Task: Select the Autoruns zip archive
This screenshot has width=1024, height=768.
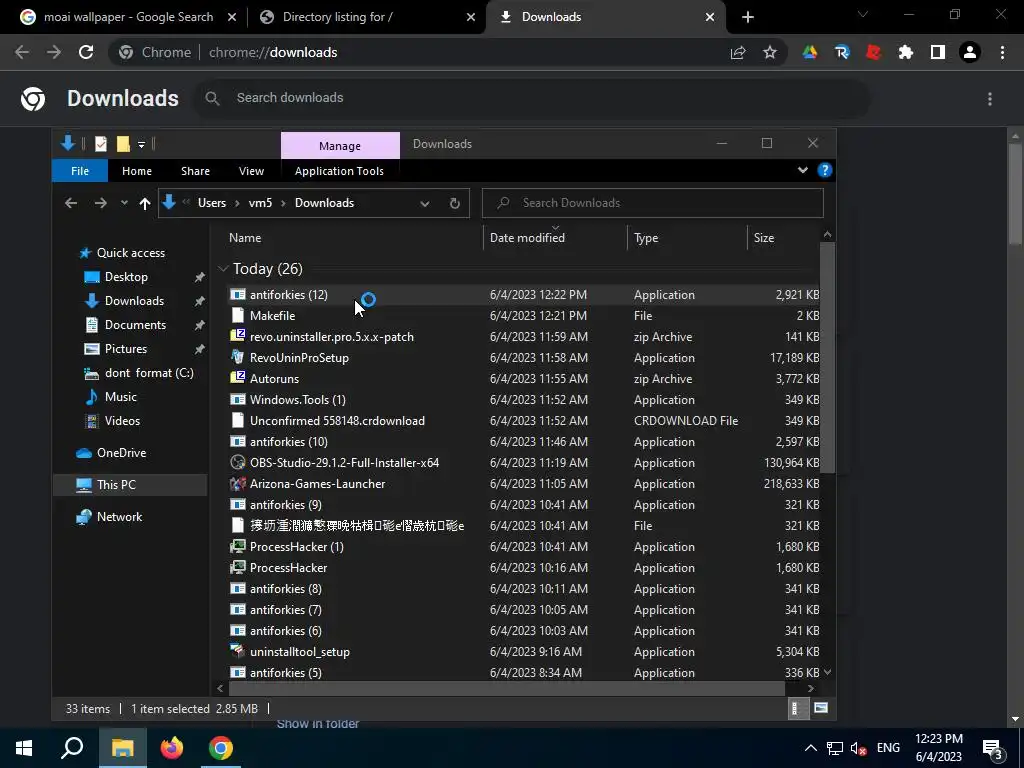Action: point(521,378)
